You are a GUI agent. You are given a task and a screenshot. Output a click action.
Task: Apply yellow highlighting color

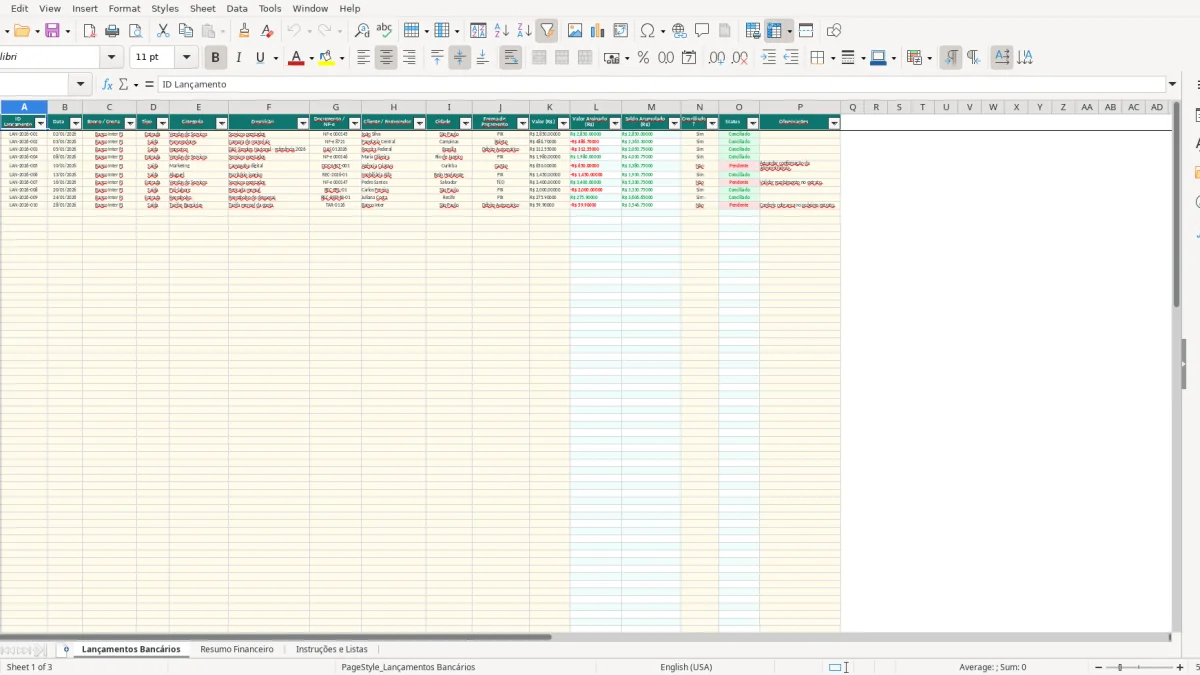[326, 58]
